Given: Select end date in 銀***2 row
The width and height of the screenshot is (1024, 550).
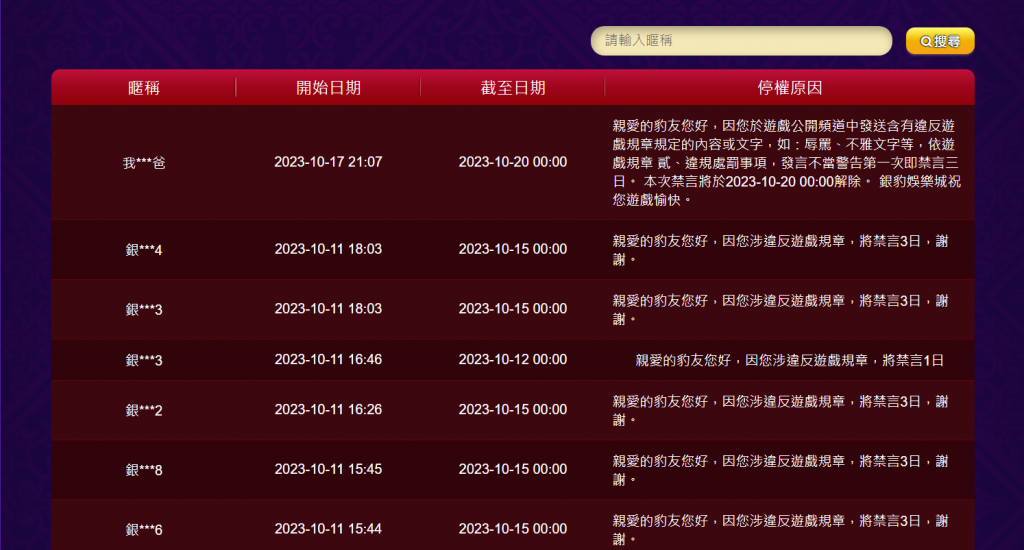Looking at the screenshot, I should point(513,410).
